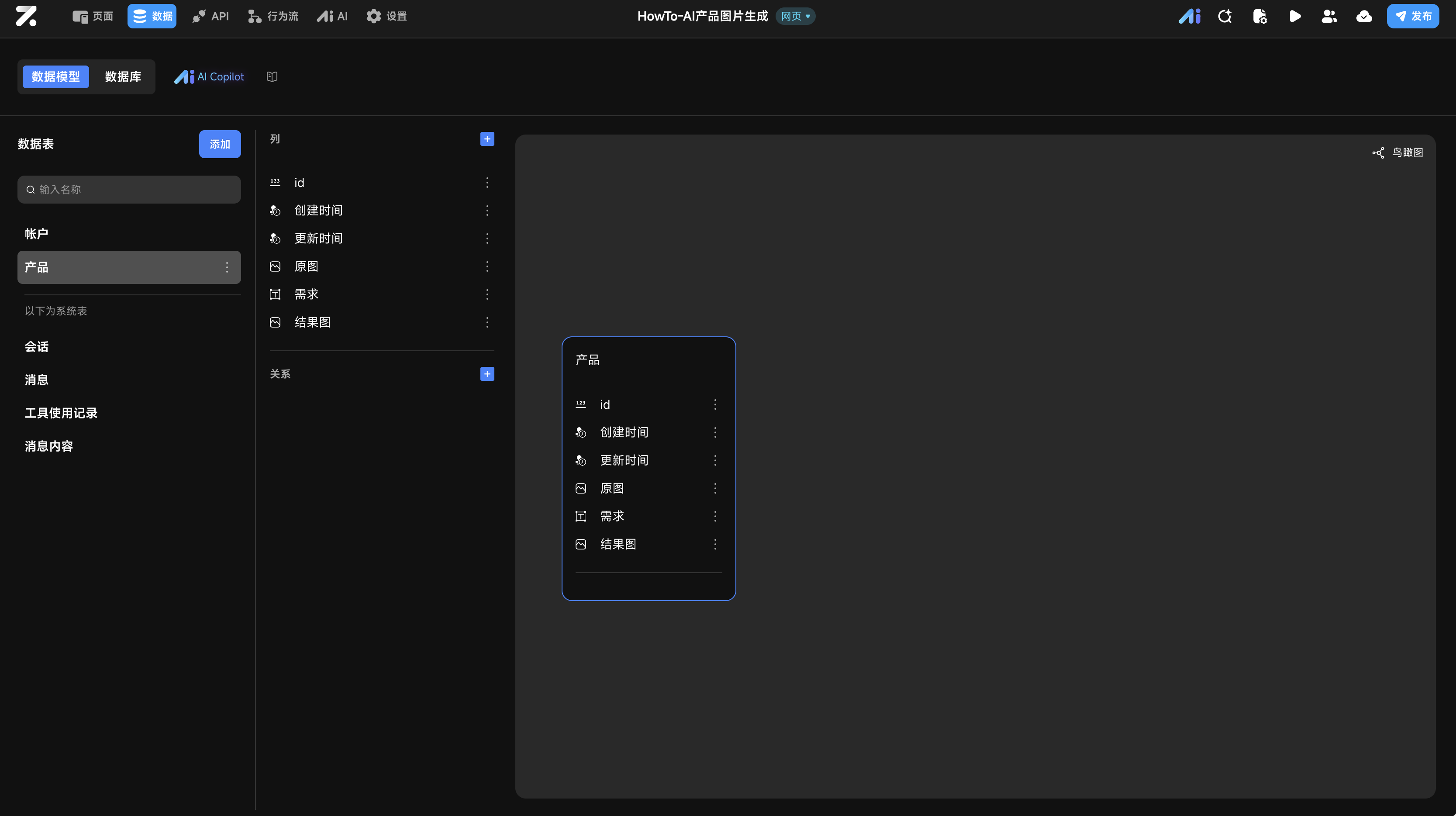This screenshot has height=816, width=1456.
Task: Add a new column with plus icon
Action: (x=486, y=139)
